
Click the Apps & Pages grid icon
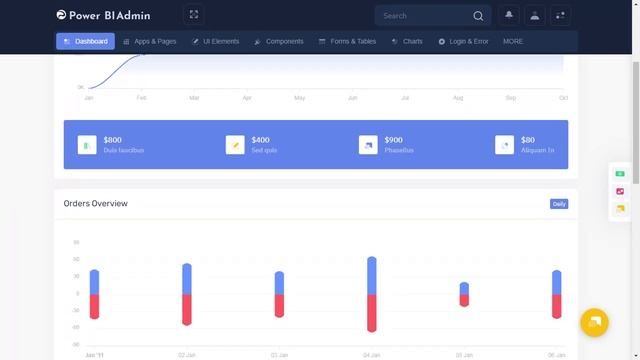coord(127,42)
